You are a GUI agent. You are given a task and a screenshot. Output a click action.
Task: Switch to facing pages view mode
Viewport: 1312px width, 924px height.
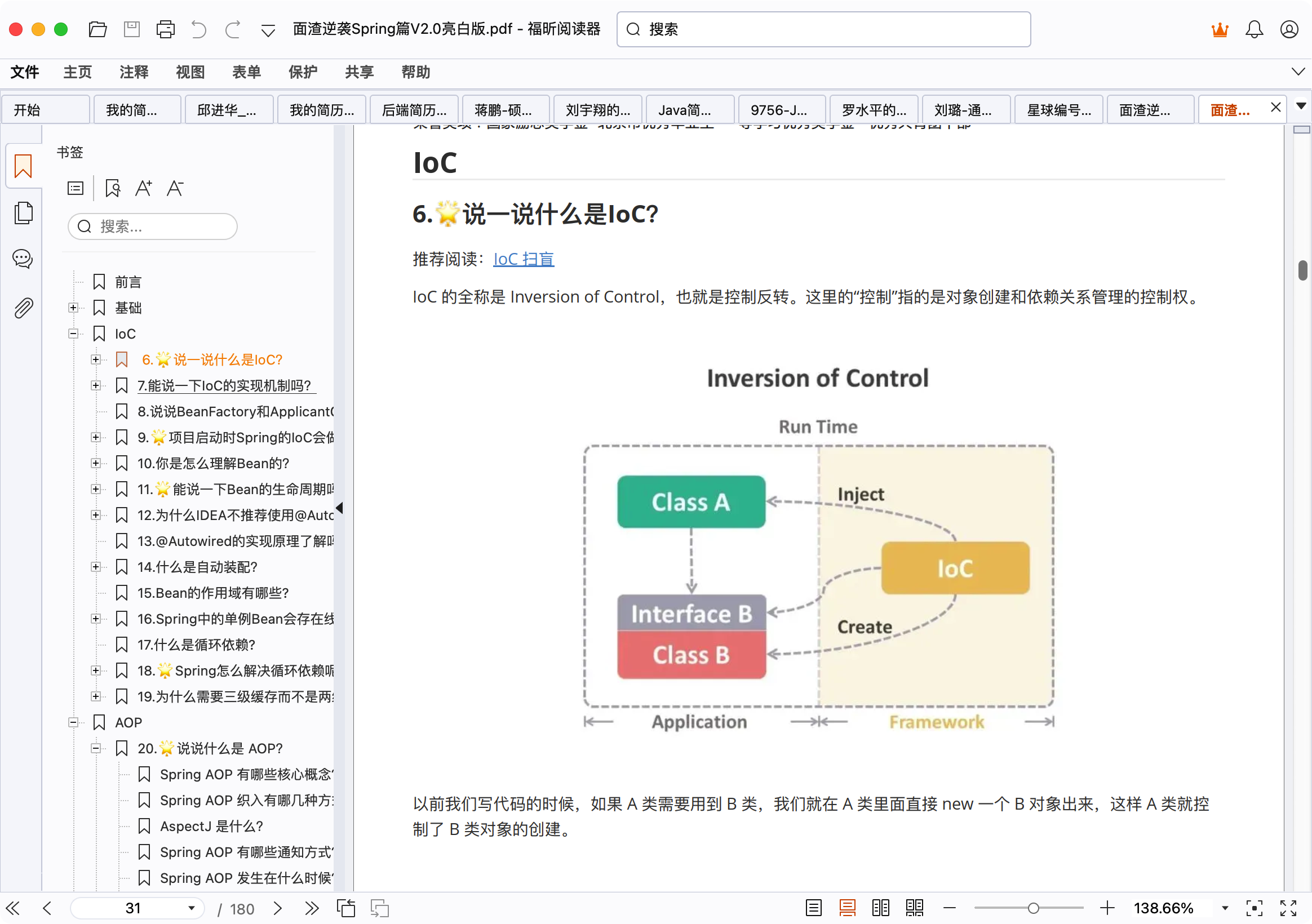pos(880,908)
